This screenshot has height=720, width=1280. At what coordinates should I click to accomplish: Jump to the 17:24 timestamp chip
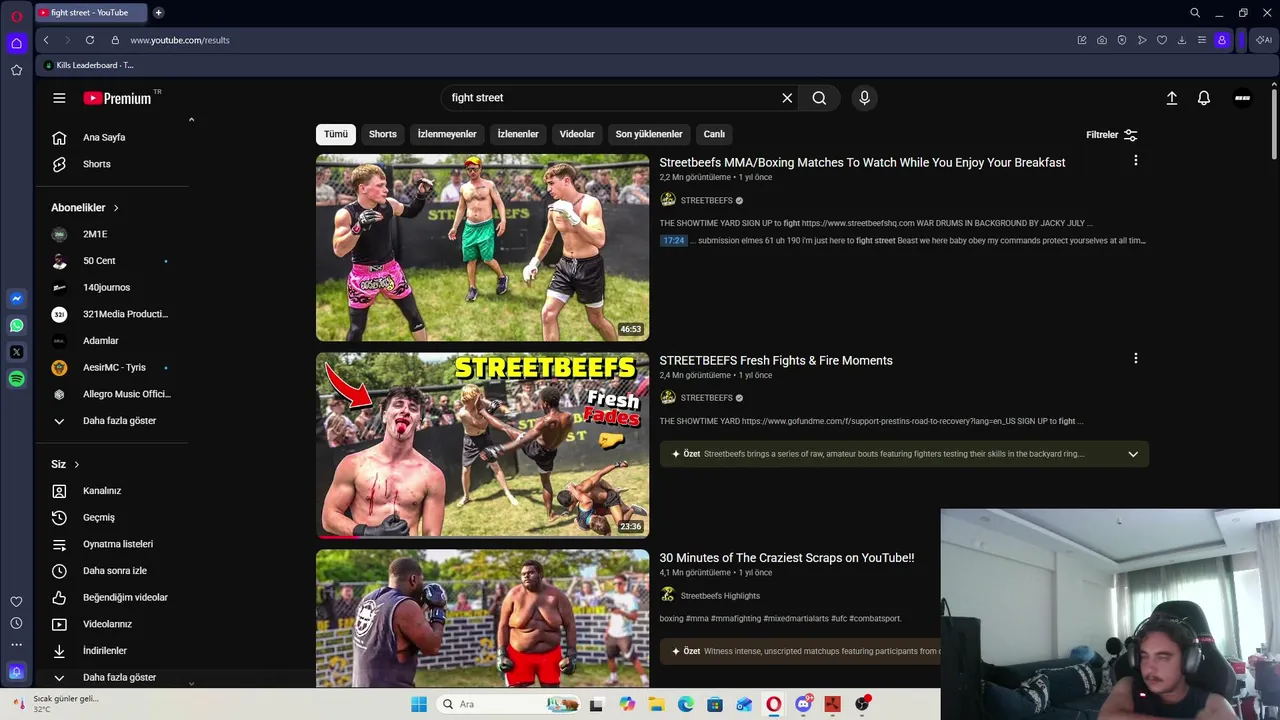[x=673, y=241]
